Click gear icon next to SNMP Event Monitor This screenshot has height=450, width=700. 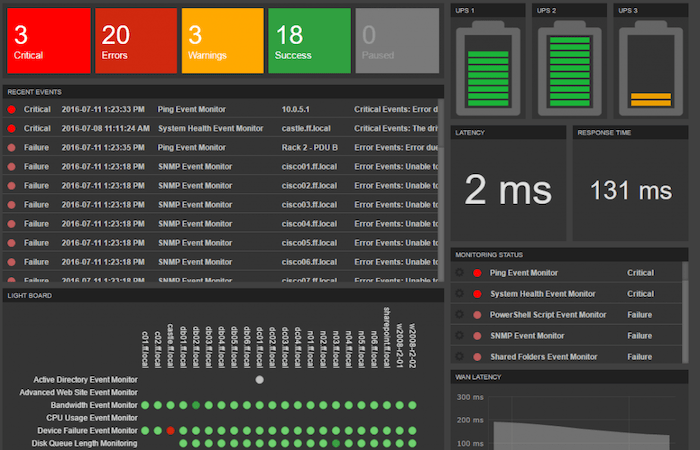(459, 335)
